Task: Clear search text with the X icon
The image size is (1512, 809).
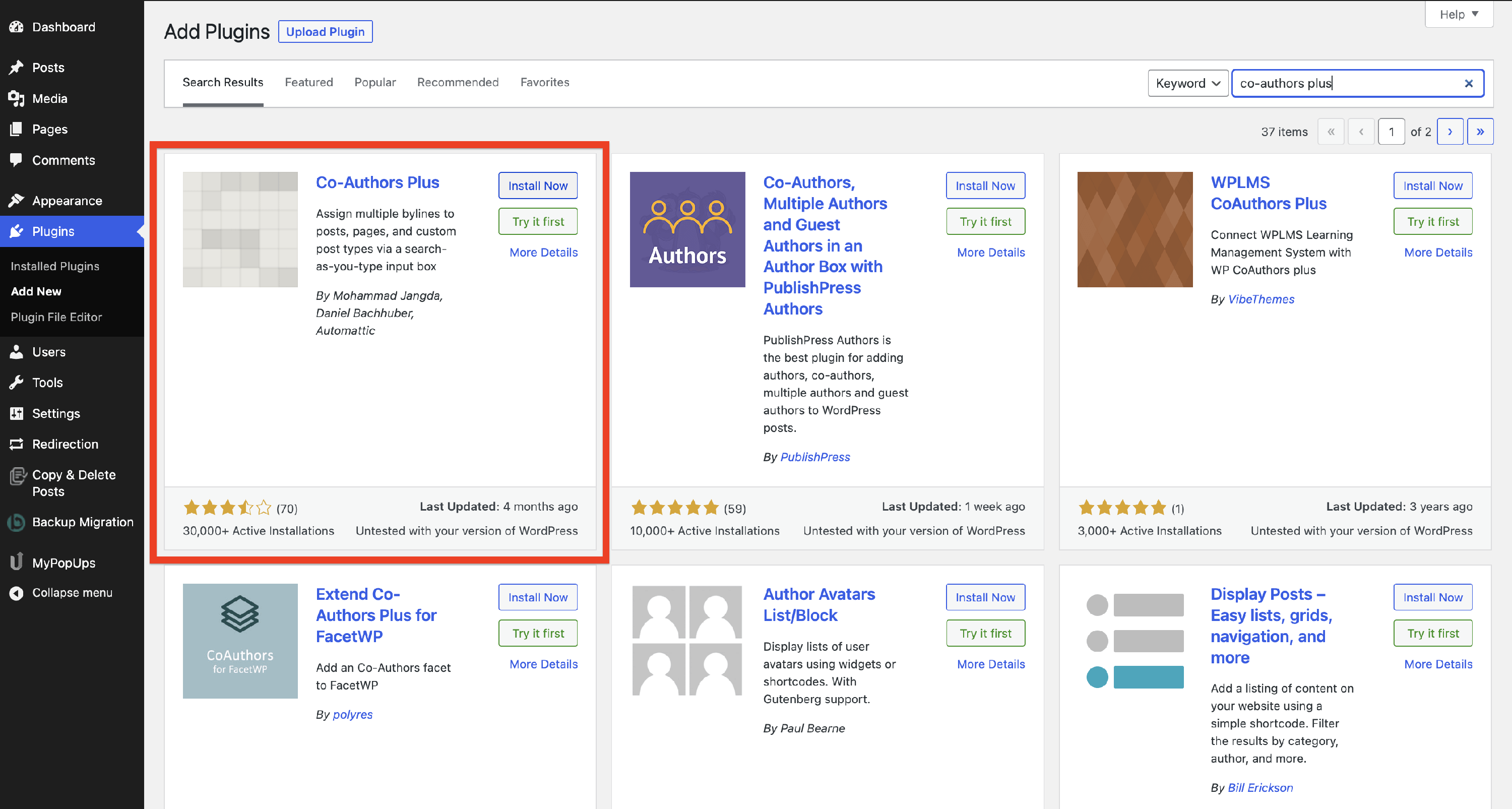Action: 1468,83
